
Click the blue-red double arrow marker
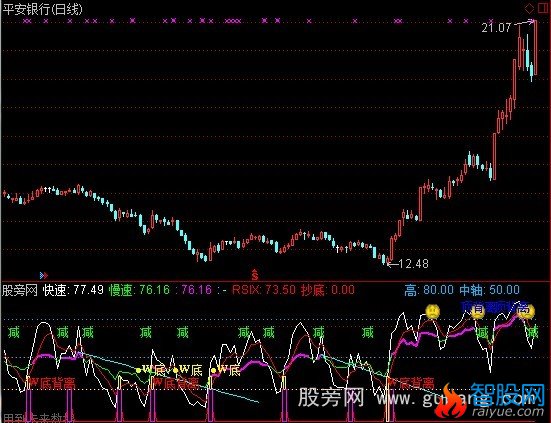coord(44,275)
